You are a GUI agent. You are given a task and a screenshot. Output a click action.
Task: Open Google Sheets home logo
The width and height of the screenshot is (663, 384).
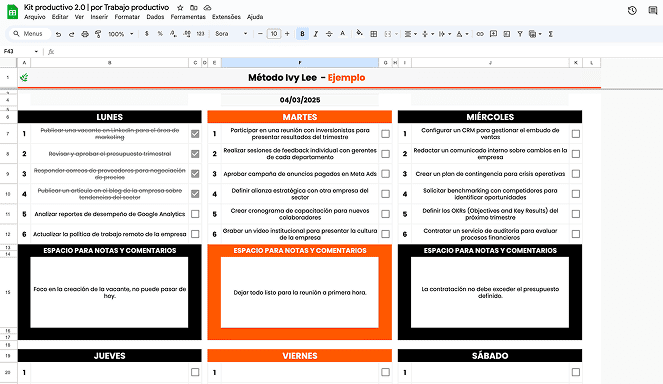coord(13,12)
